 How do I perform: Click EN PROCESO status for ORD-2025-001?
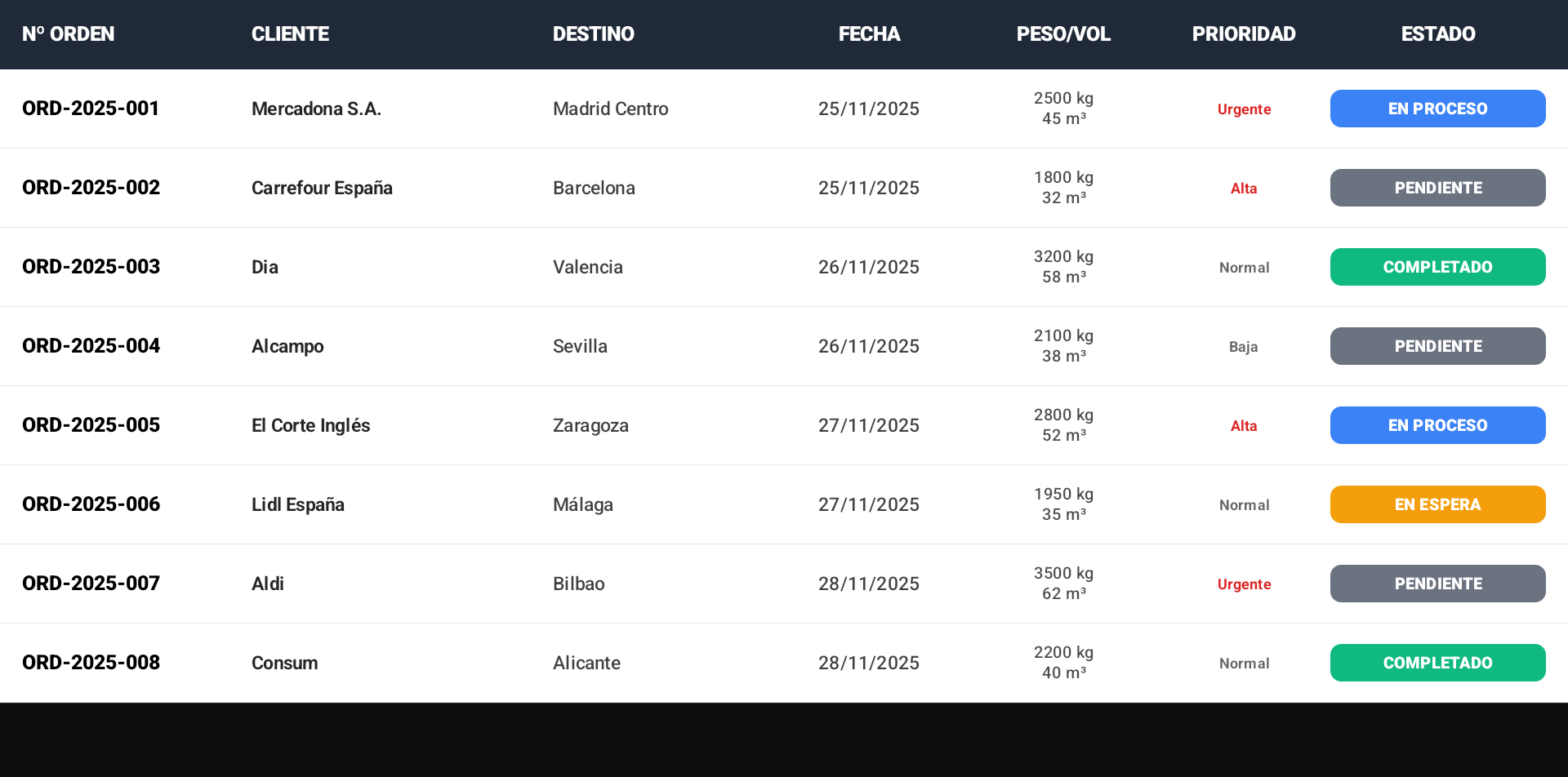[1437, 109]
